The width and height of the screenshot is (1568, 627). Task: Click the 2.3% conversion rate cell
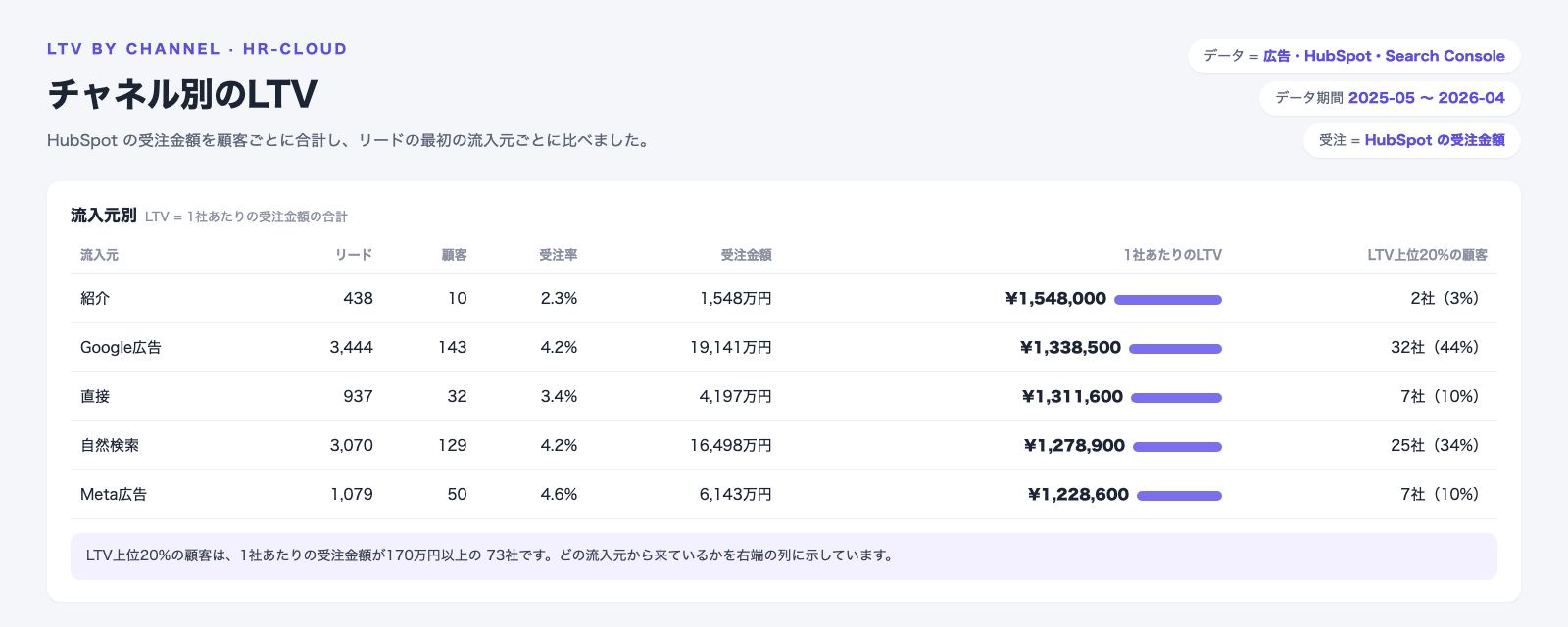coord(559,298)
